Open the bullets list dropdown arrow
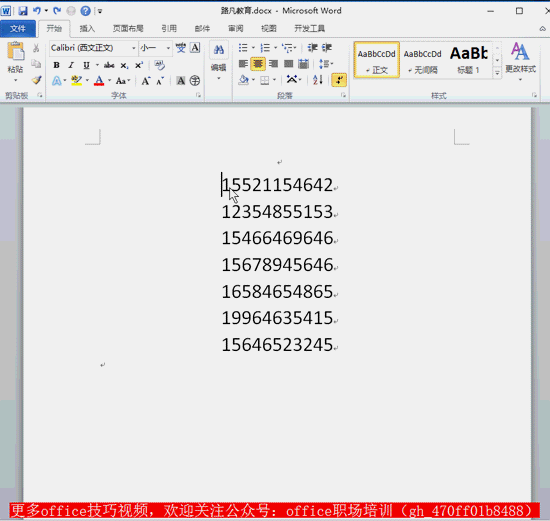The height and width of the screenshot is (521, 550). (253, 48)
